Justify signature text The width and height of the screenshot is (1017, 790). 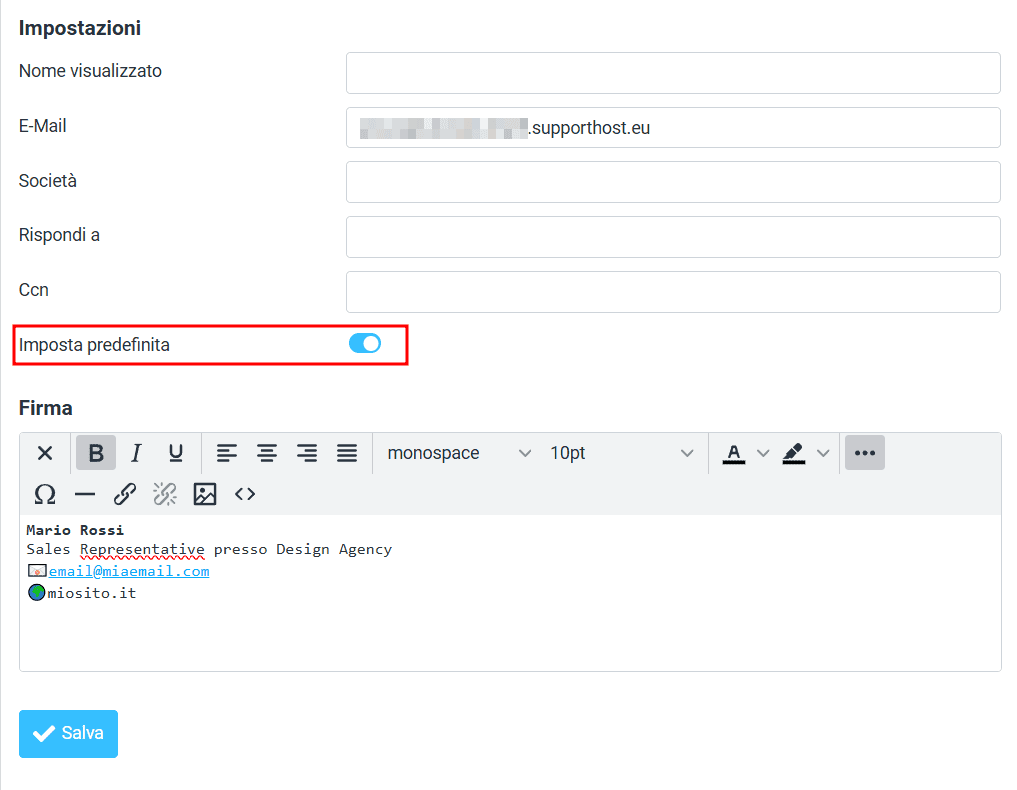pos(347,453)
